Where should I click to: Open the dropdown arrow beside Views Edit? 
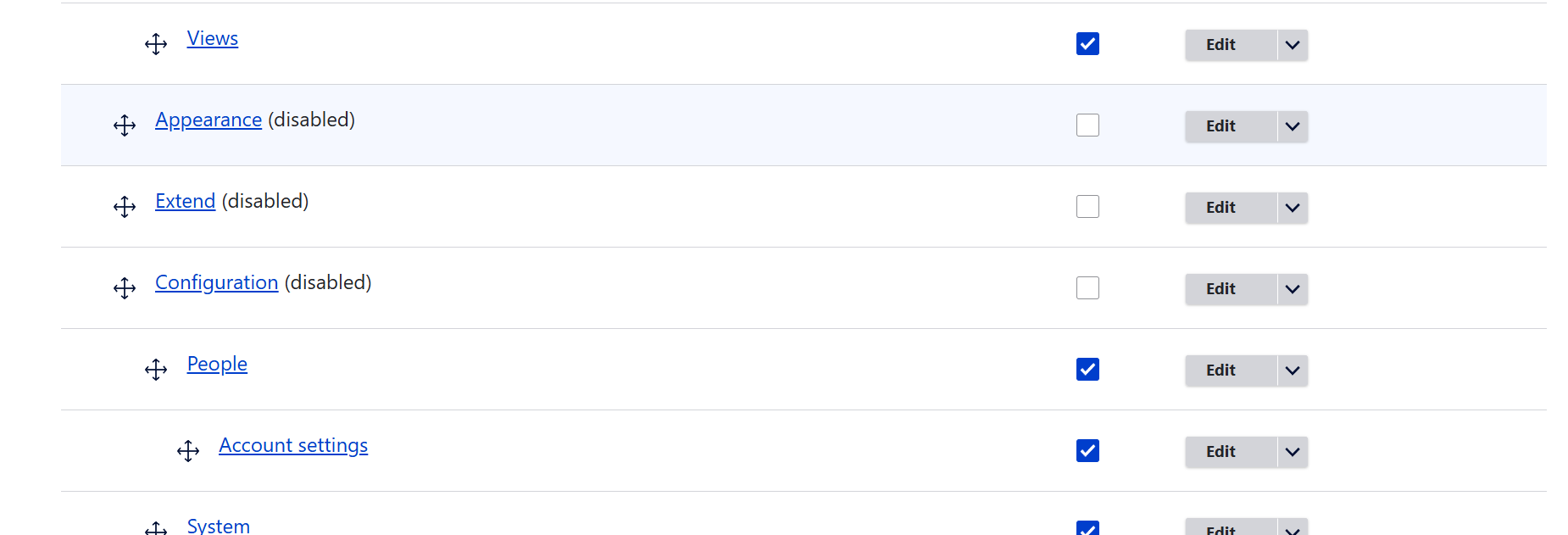[1292, 45]
